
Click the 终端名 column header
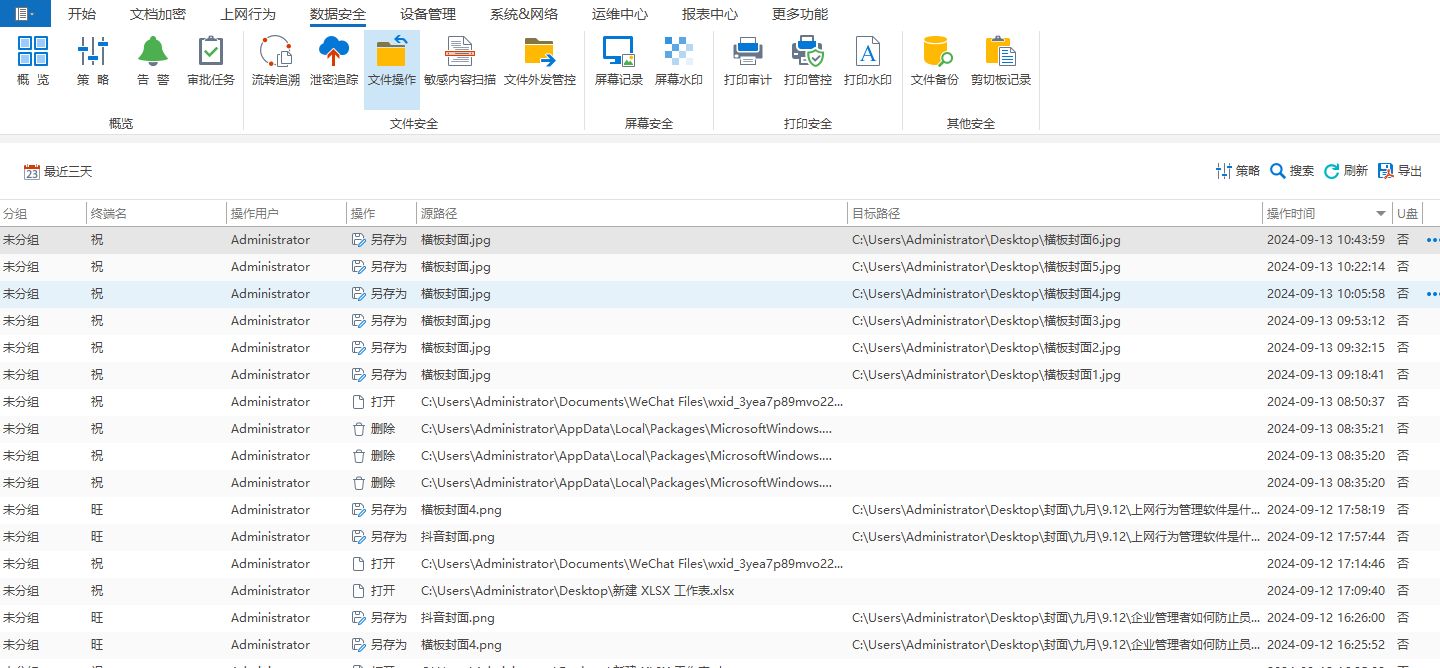tap(156, 213)
